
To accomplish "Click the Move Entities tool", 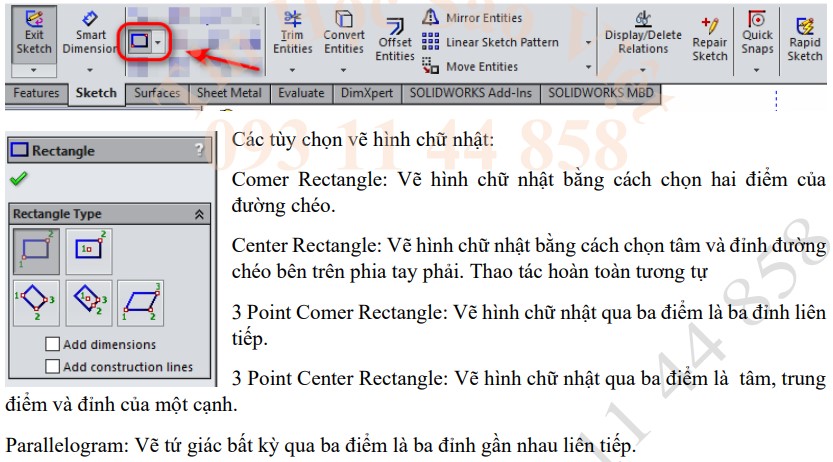I will click(470, 66).
